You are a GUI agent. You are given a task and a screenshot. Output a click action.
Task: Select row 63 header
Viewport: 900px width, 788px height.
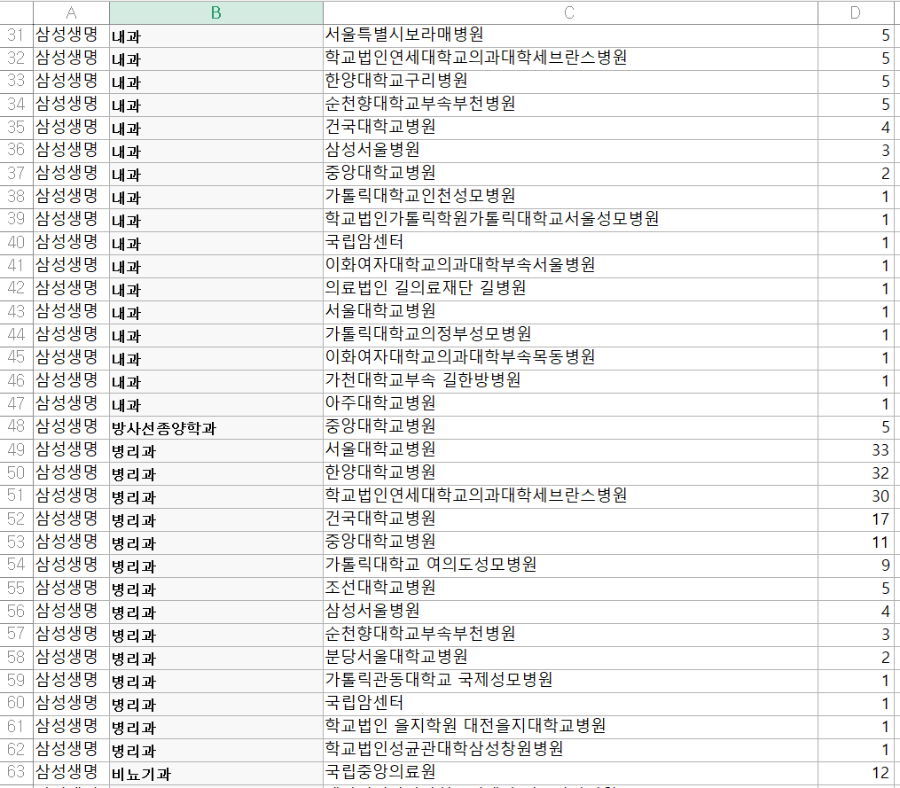click(x=17, y=773)
